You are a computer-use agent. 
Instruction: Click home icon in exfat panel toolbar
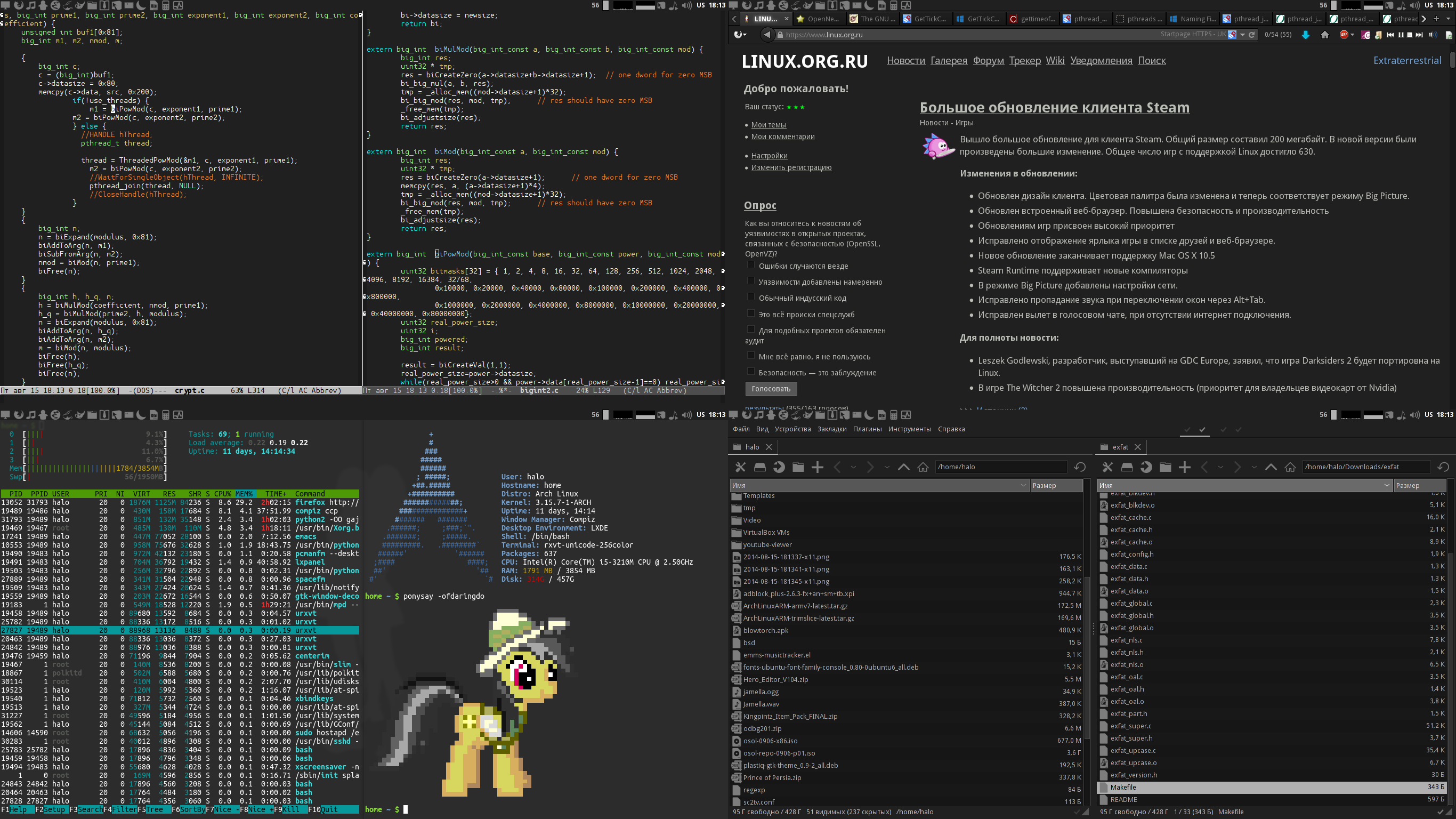[x=1290, y=467]
